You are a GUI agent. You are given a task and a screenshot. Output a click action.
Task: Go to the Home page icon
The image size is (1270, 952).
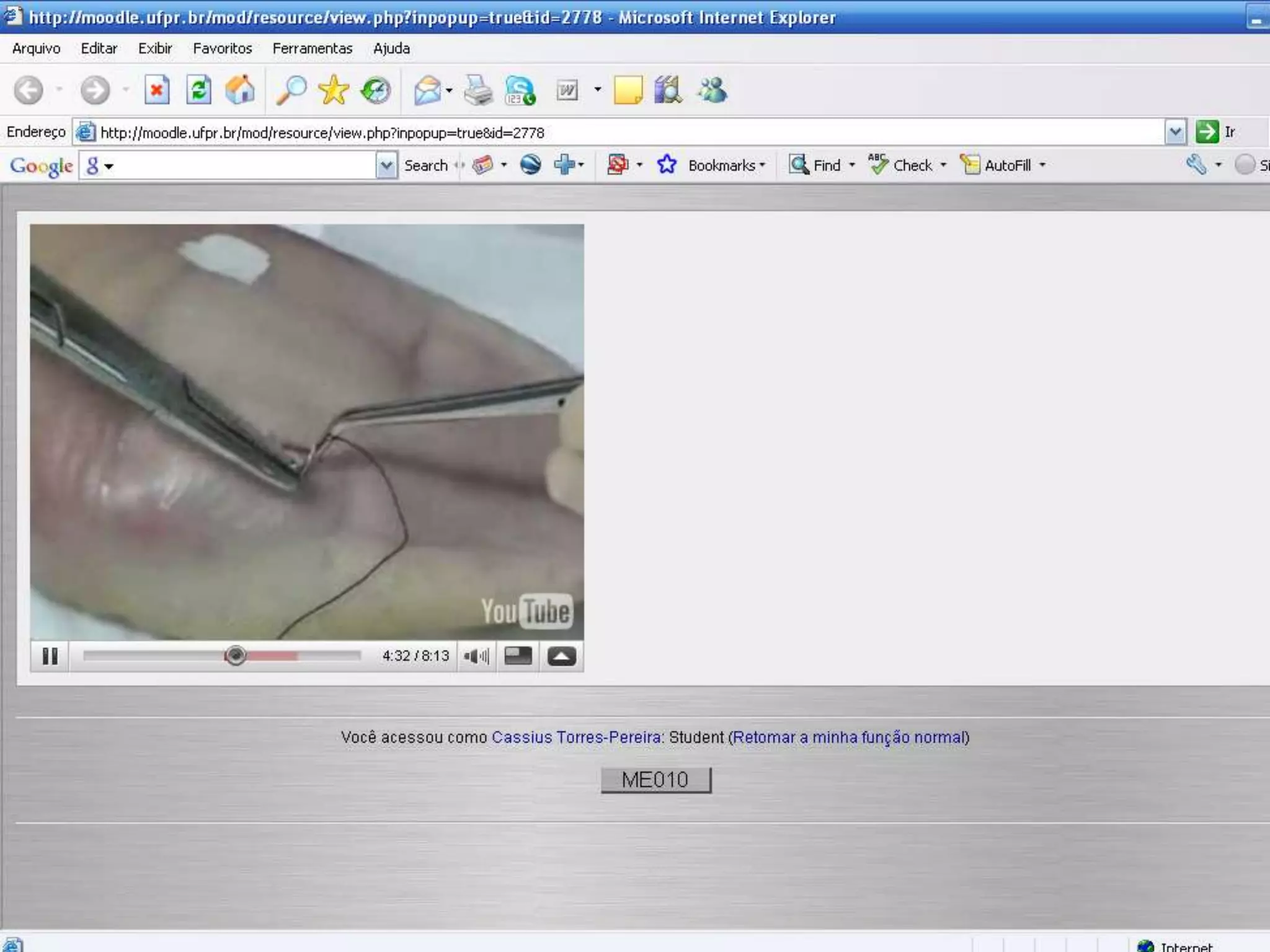point(240,90)
